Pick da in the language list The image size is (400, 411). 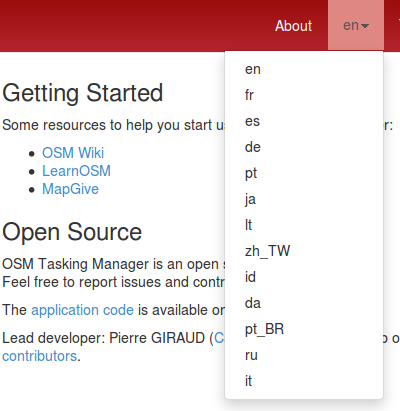coord(304,303)
